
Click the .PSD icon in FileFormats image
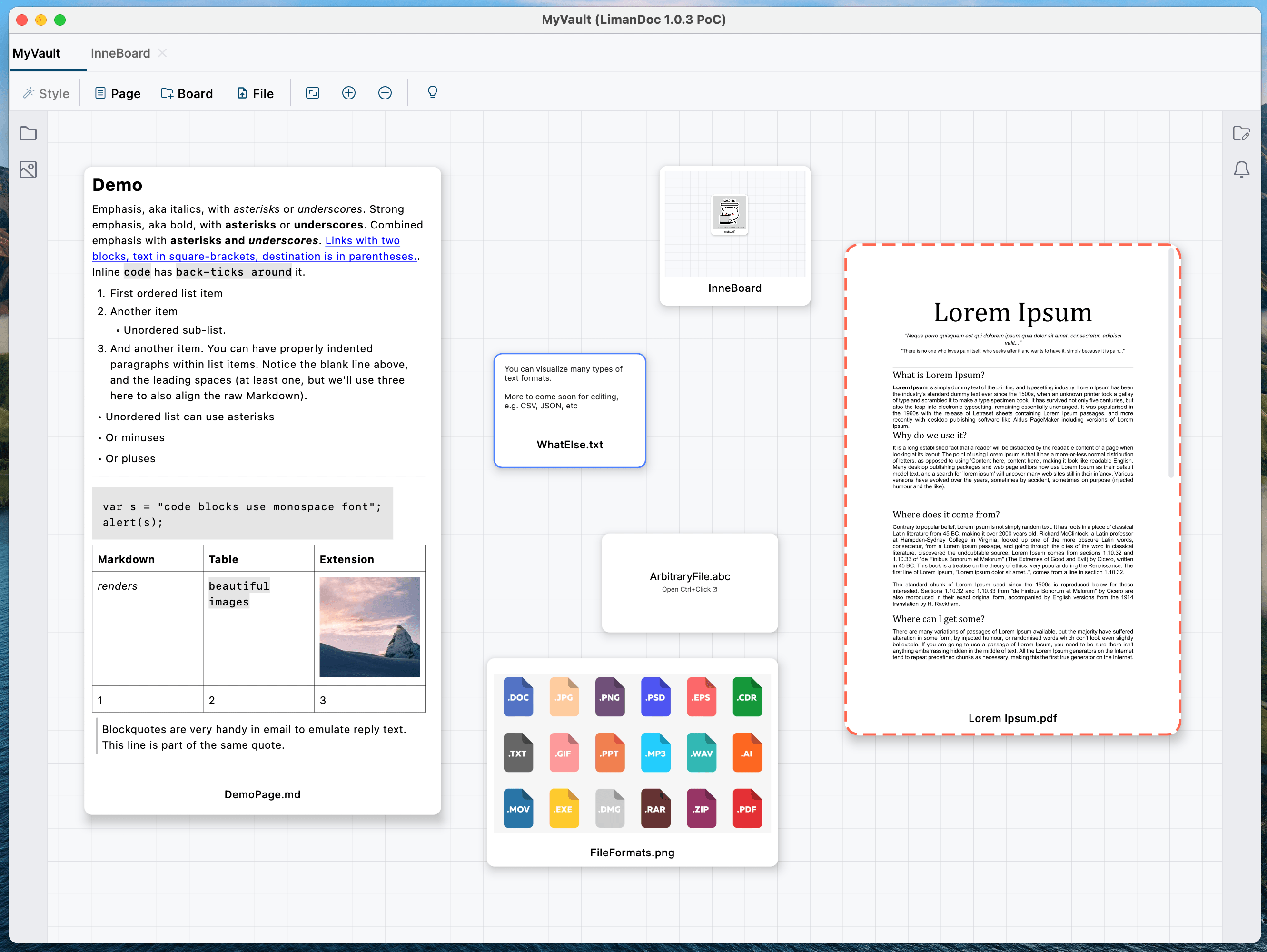656,696
